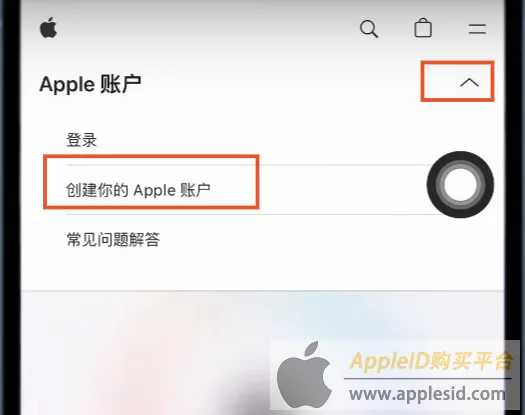Viewport: 525px width, 415px height.
Task: Collapse the Apple 账户 section with the up chevron
Action: (x=469, y=82)
